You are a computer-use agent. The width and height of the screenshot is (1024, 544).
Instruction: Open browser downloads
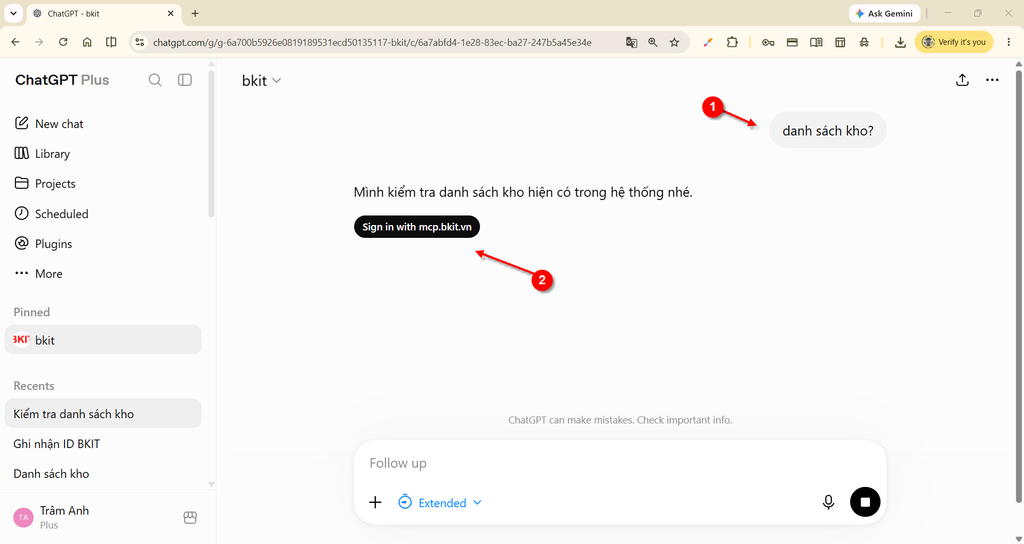point(900,42)
